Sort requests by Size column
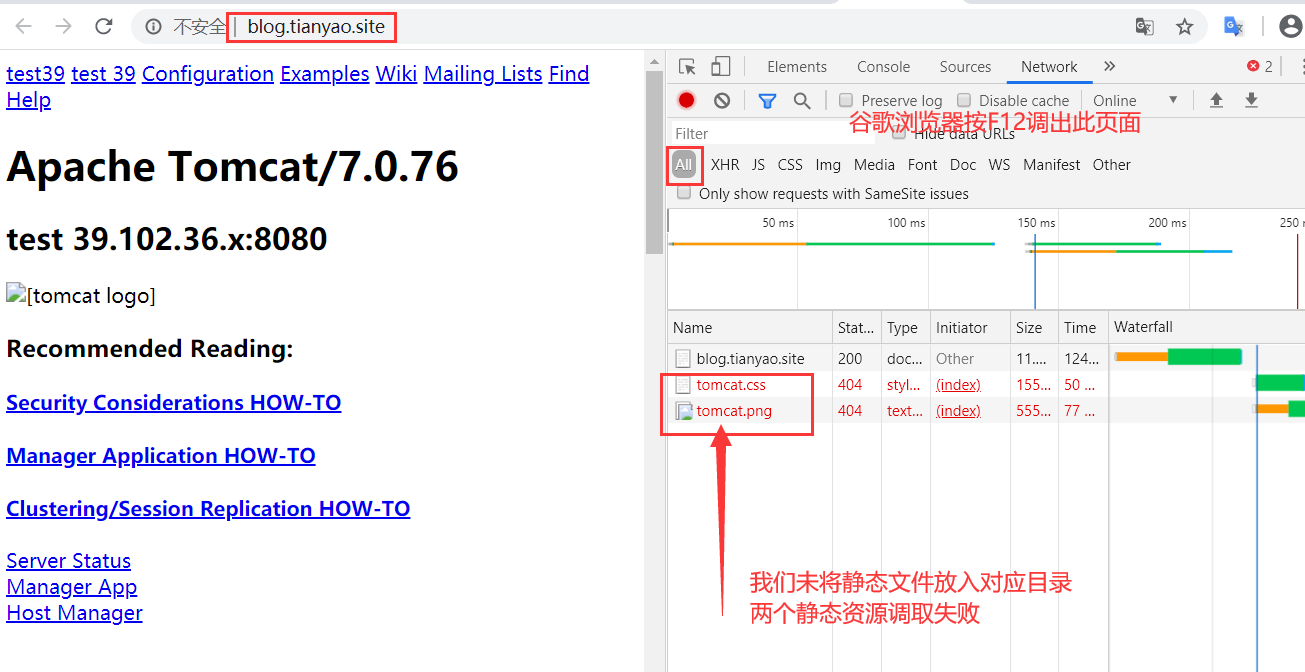The image size is (1305, 672). [1034, 327]
